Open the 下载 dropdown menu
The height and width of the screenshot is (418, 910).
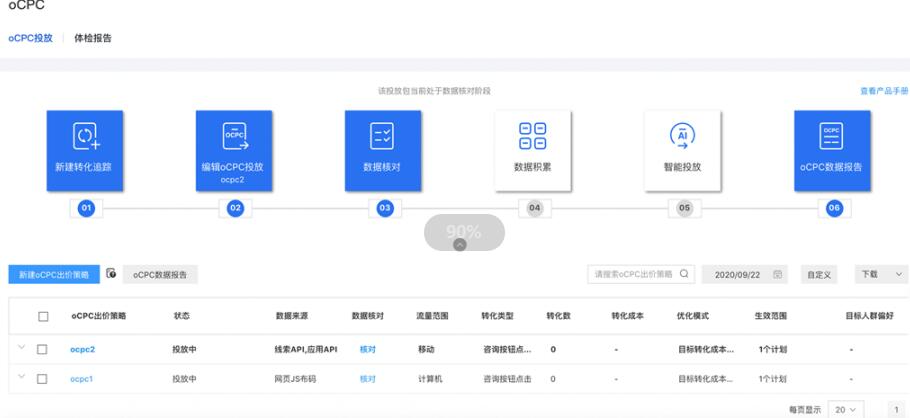pyautogui.click(x=880, y=274)
